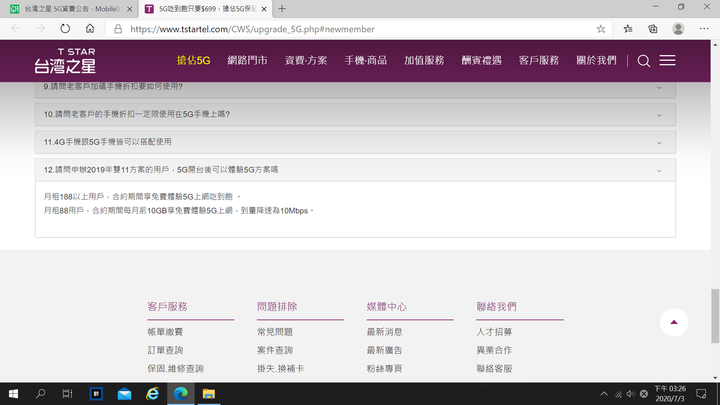Click the browser back arrow
This screenshot has height=405, width=720.
click(x=16, y=29)
